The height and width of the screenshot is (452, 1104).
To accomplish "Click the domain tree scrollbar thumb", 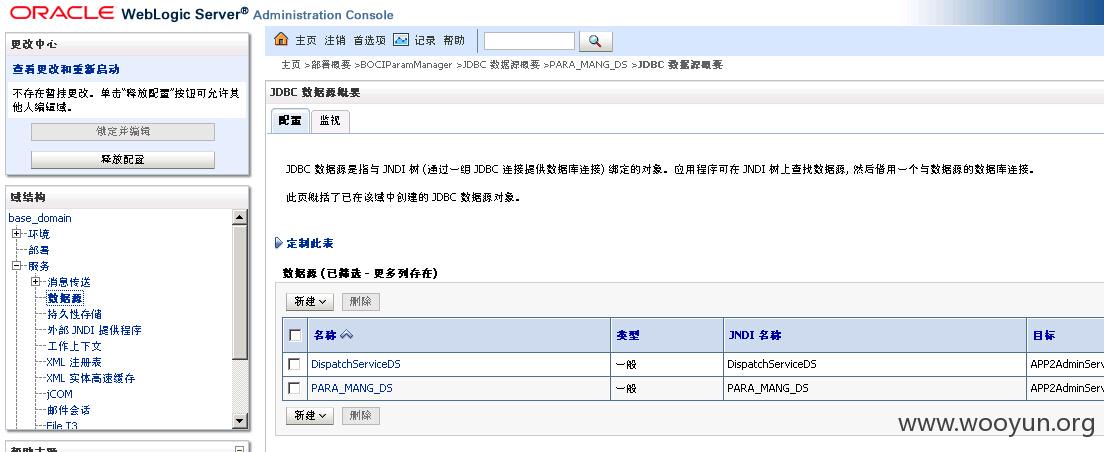I will tap(240, 292).
